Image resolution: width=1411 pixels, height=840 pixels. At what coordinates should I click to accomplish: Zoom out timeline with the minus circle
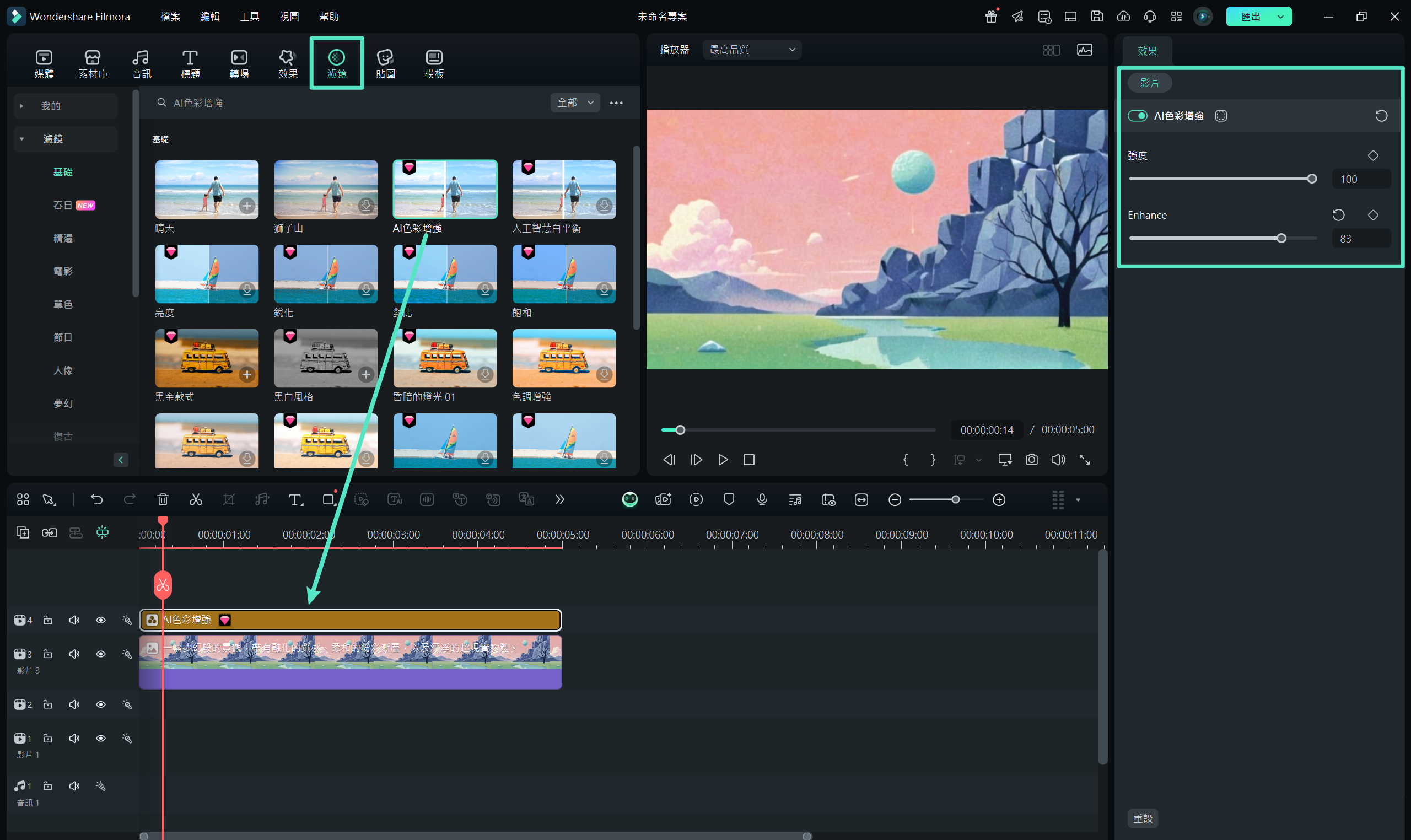(894, 499)
